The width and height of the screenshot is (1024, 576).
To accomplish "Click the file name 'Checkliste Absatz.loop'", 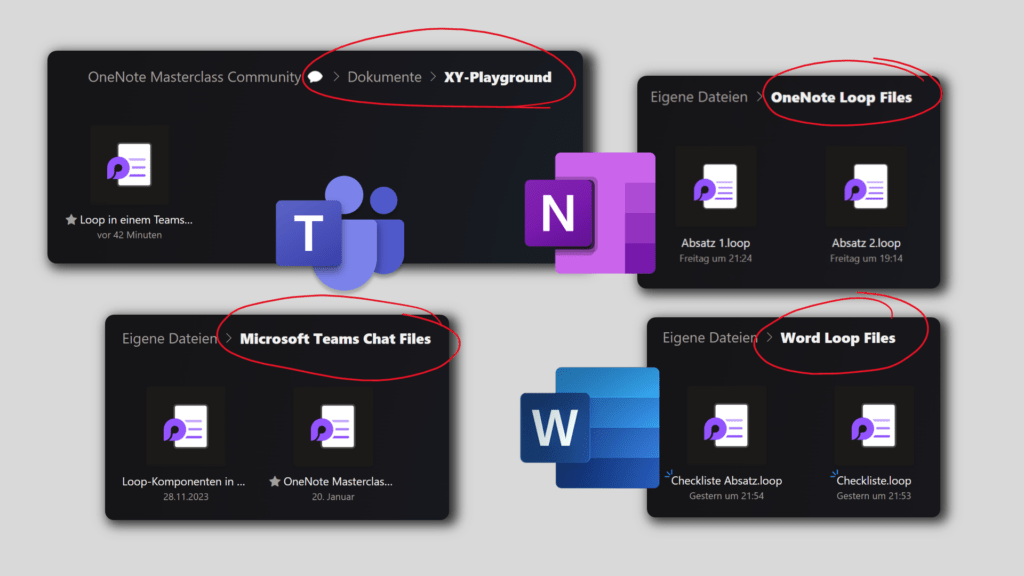I will coord(726,481).
